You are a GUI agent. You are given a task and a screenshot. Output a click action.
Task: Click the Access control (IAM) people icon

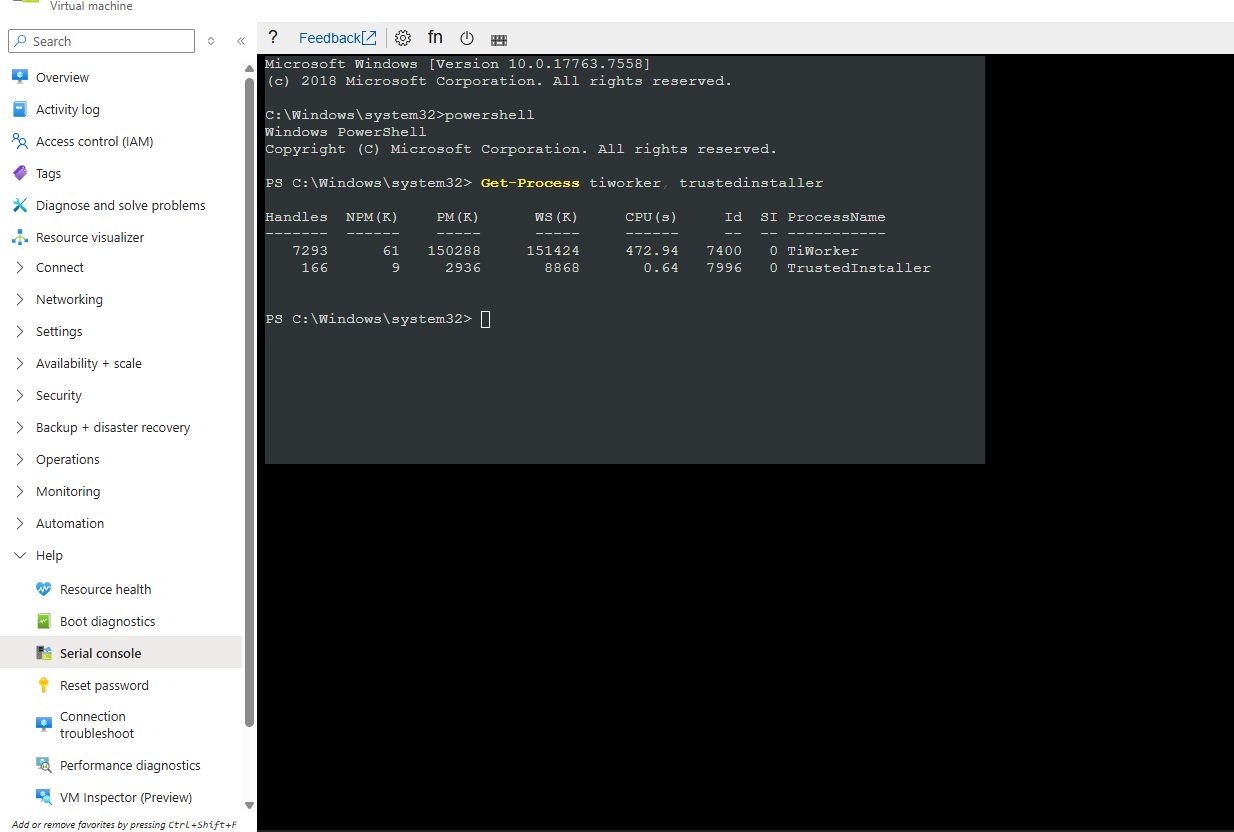pyautogui.click(x=20, y=141)
